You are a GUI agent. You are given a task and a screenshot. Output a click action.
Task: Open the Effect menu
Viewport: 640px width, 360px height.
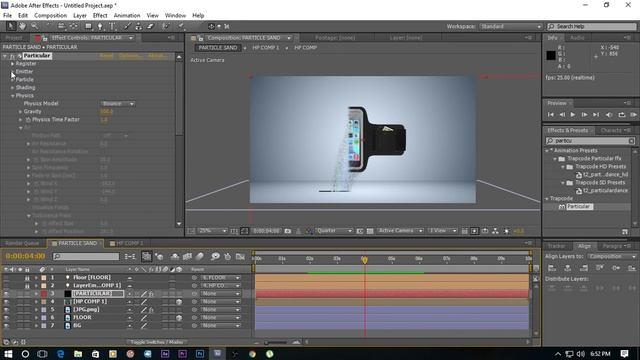coord(100,16)
